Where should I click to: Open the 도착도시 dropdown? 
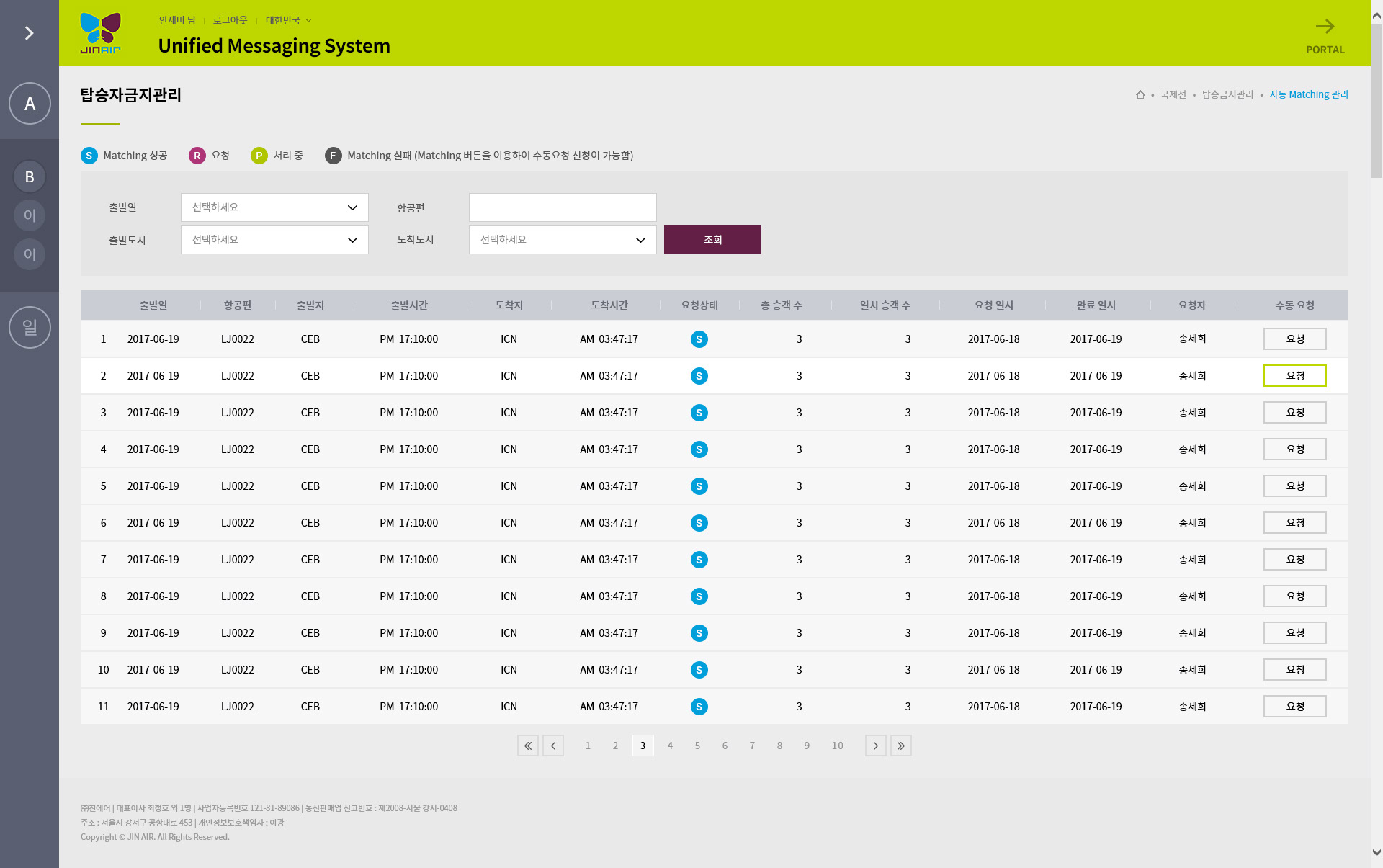click(563, 240)
